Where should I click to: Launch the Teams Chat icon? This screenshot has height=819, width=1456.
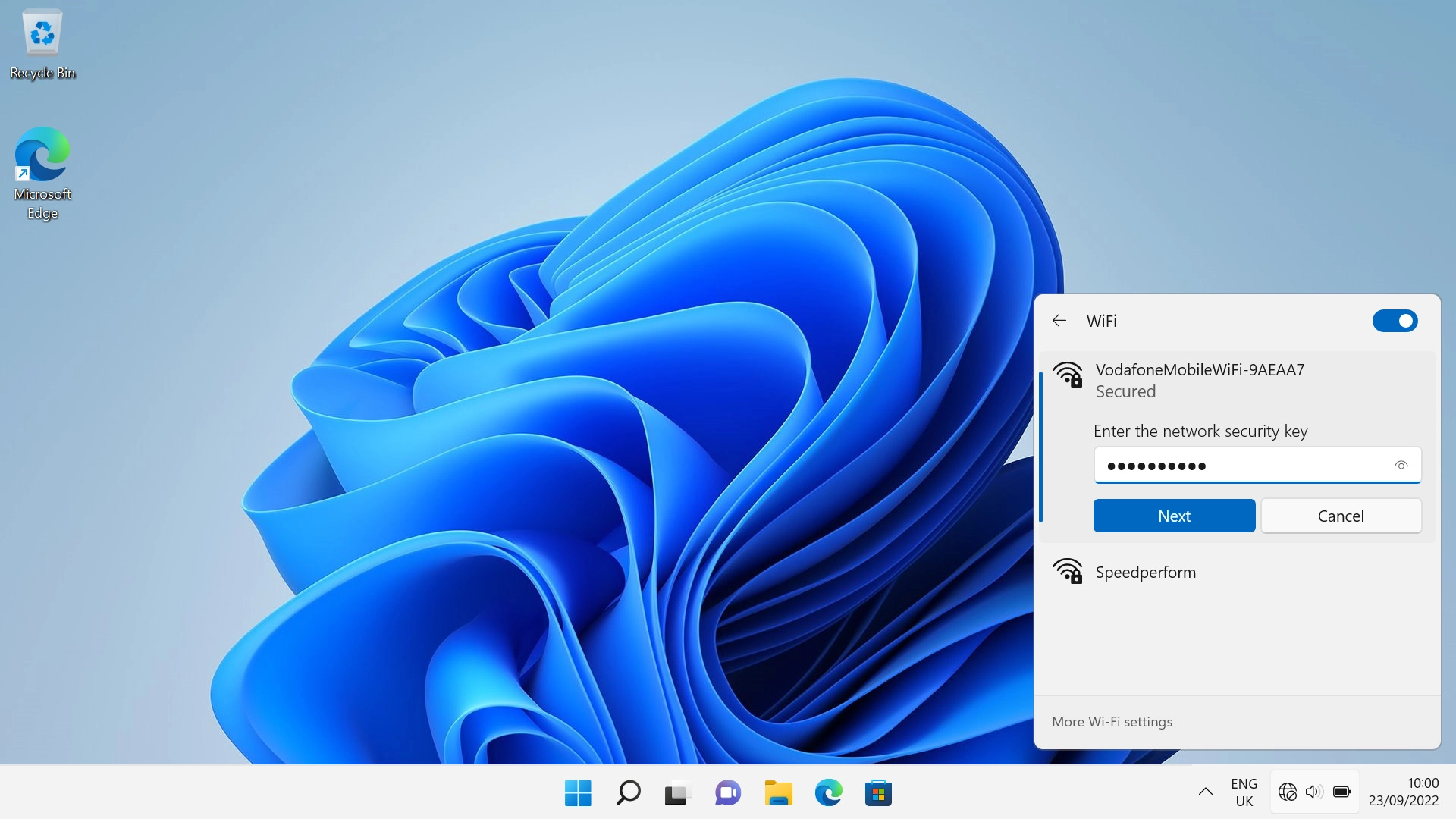click(728, 793)
